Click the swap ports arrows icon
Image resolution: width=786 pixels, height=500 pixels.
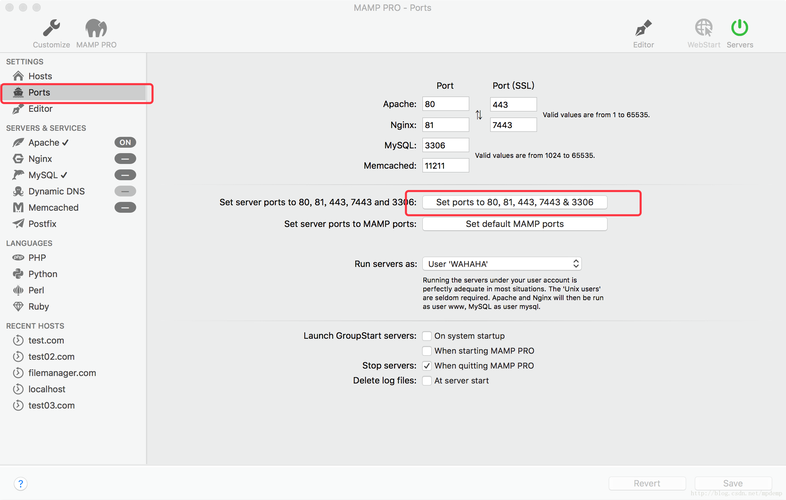point(479,115)
